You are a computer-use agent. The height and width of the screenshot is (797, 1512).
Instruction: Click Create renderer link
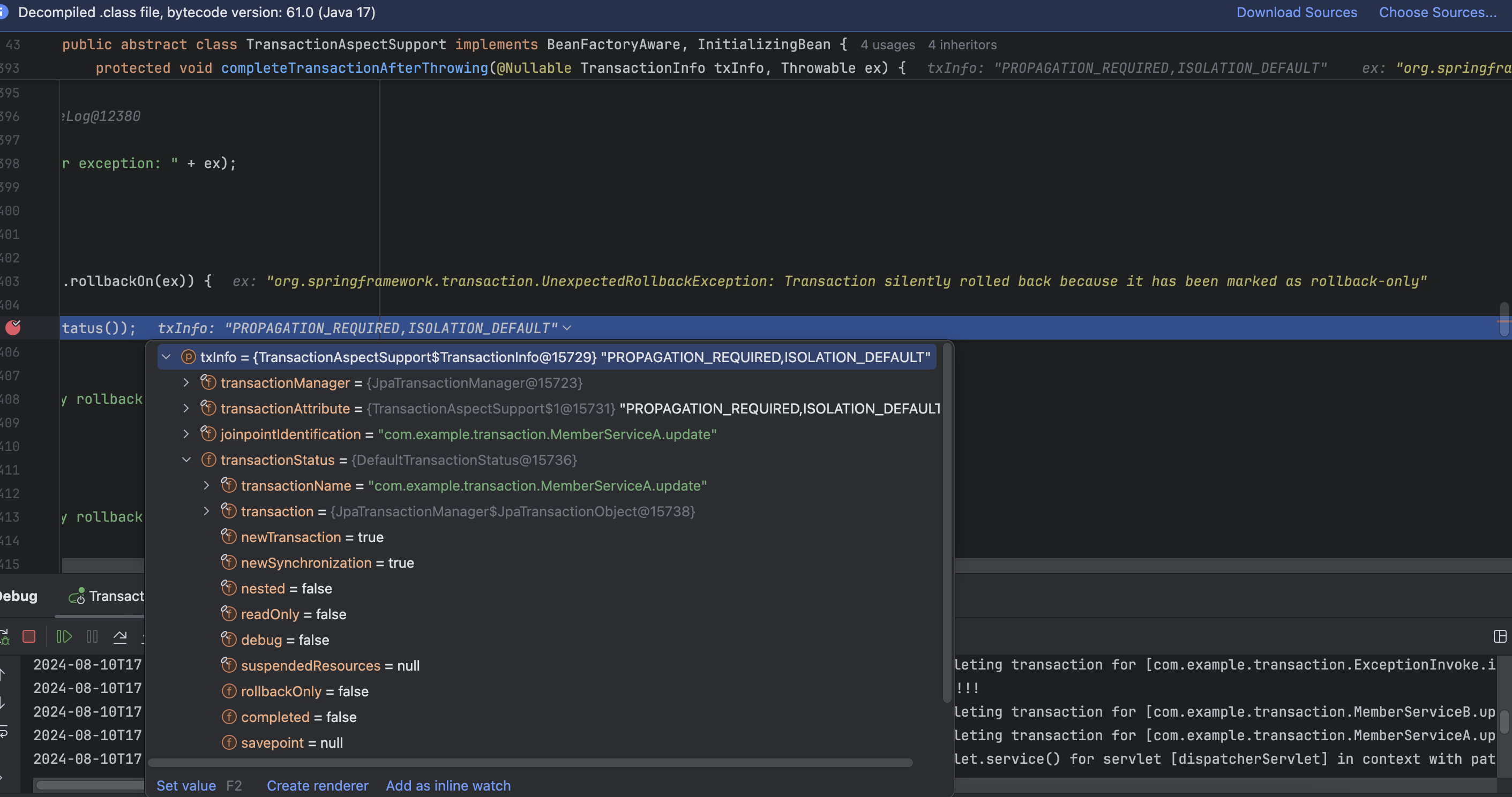pos(317,785)
